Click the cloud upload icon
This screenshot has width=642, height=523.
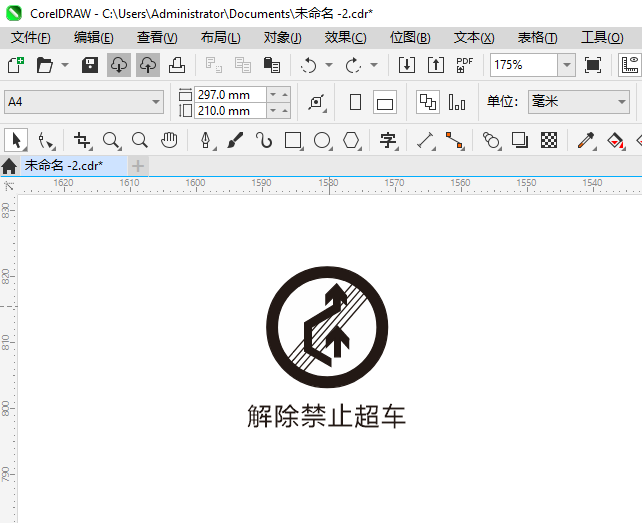148,65
